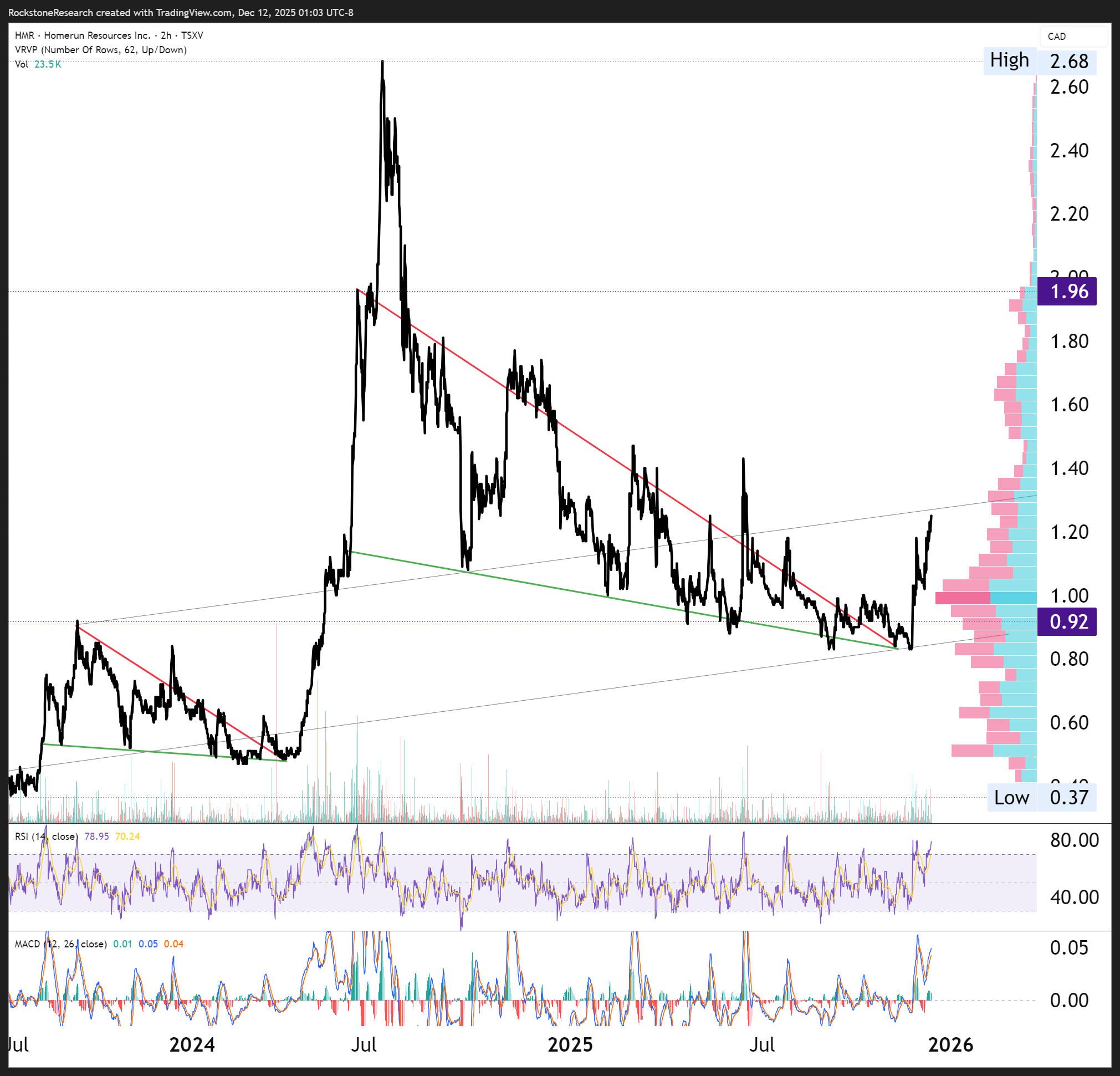Select the purple 0.92 price level tag
This screenshot has width=1120, height=1076.
click(x=1066, y=621)
